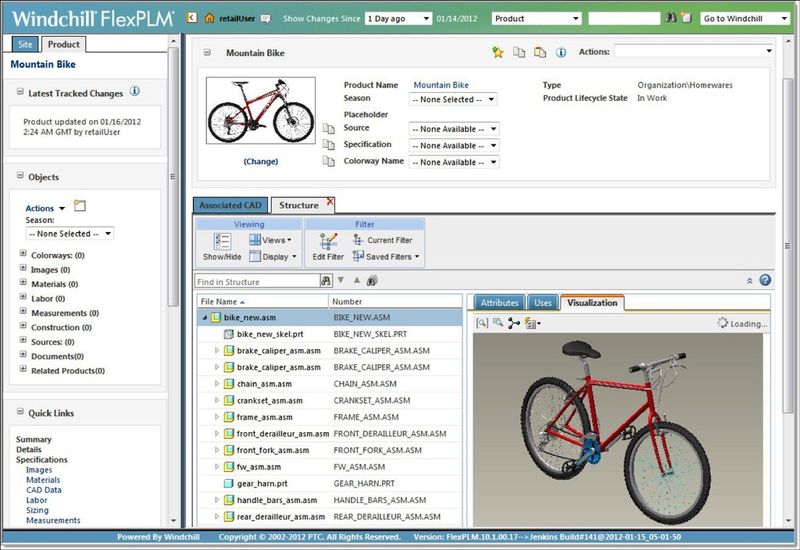The height and width of the screenshot is (550, 800).
Task: Click the zoom window icon in Visualization toolbar
Action: click(x=497, y=323)
